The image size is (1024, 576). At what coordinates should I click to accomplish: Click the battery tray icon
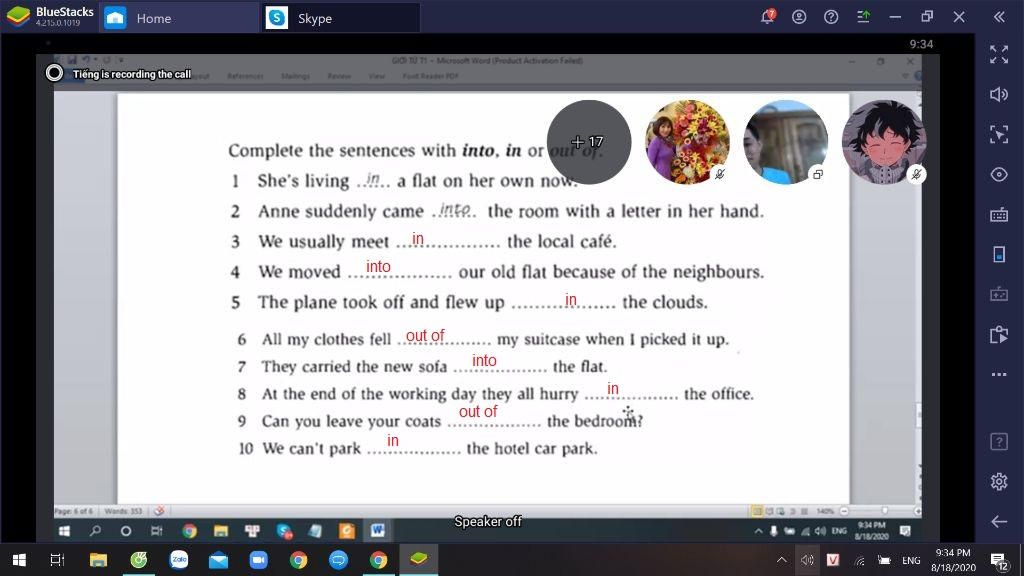click(x=884, y=560)
